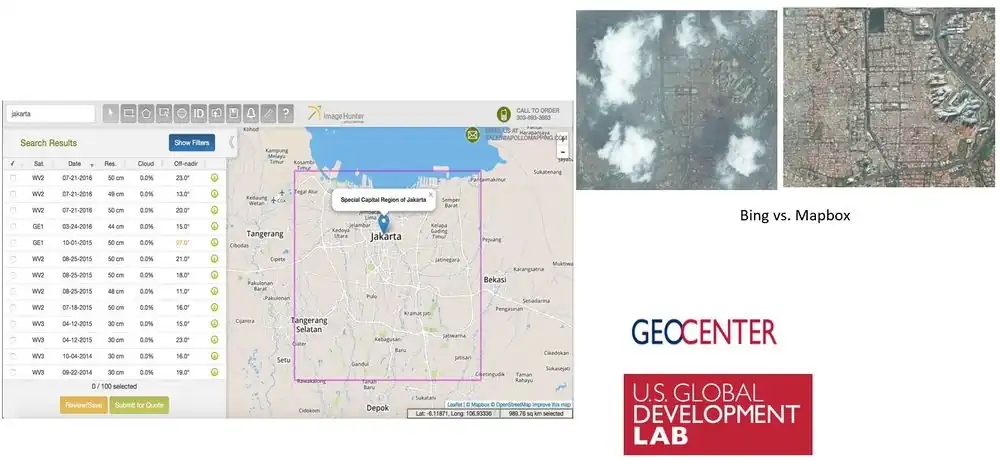Click the map zoom out minus control

pos(563,153)
